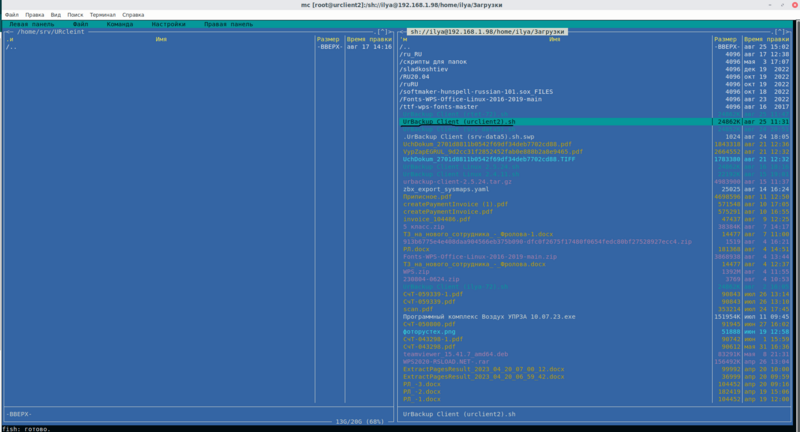Sort the left panel by the Имя column header
This screenshot has height=432, width=800.
coord(161,39)
